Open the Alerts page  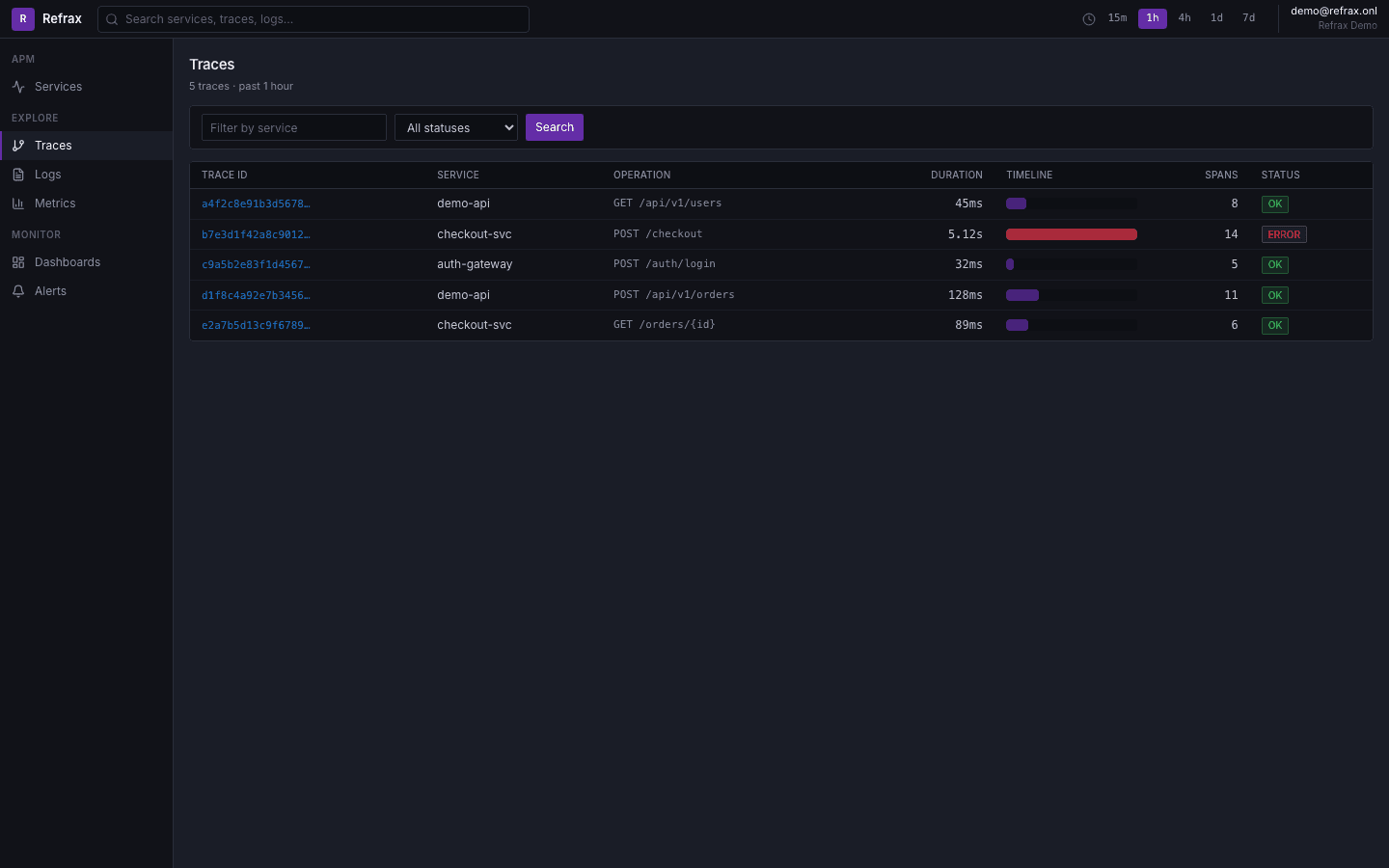point(86,291)
